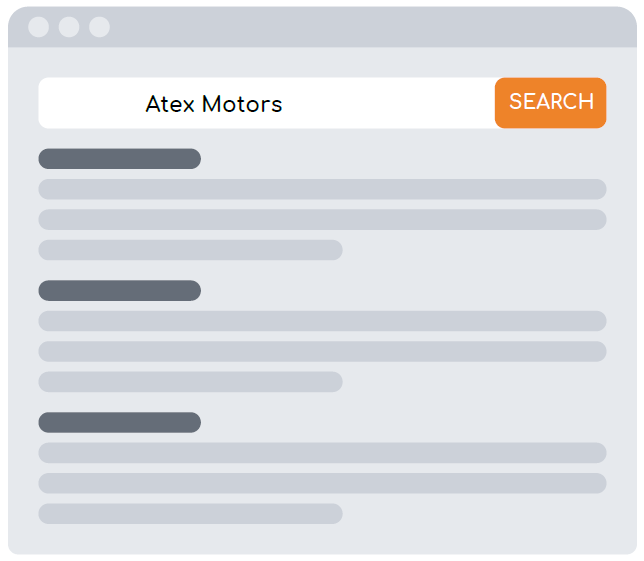Click first description line of third result

(322, 453)
